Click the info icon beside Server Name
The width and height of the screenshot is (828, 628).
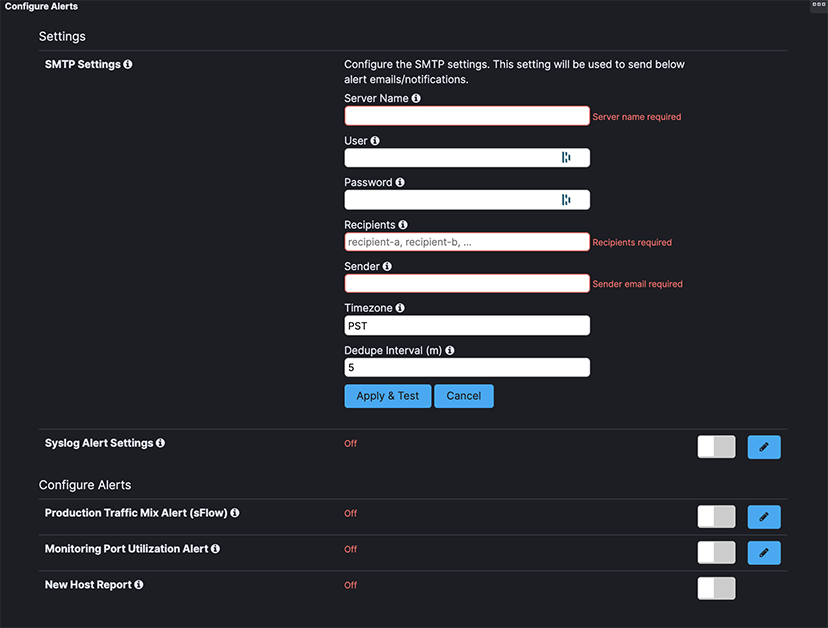(x=416, y=98)
